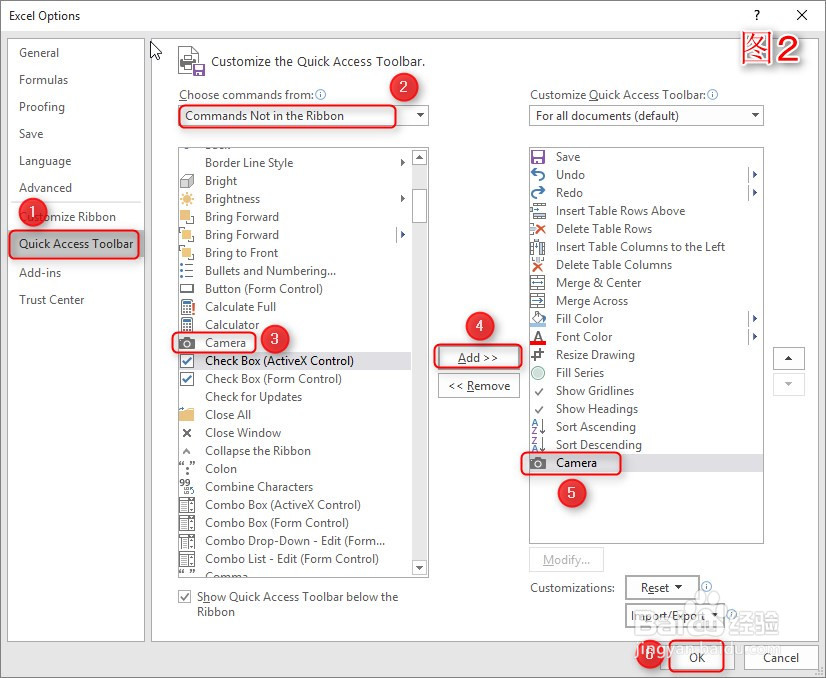
Task: Click the Cancel button
Action: (781, 657)
